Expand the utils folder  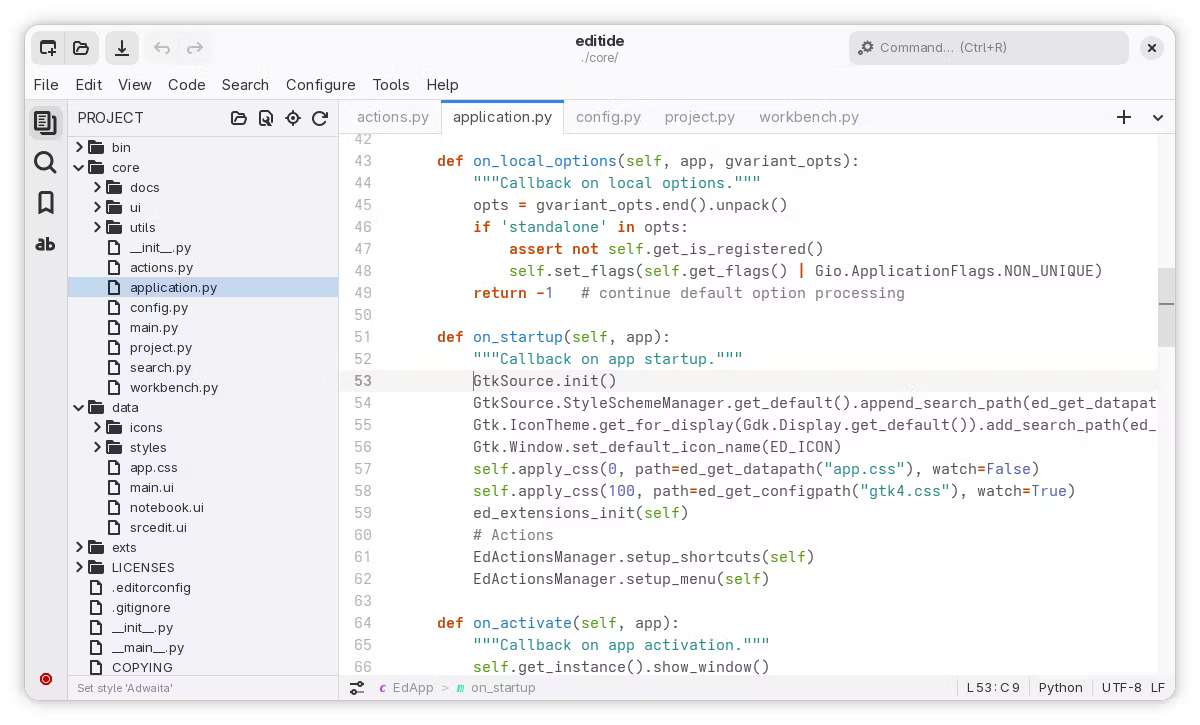[97, 227]
